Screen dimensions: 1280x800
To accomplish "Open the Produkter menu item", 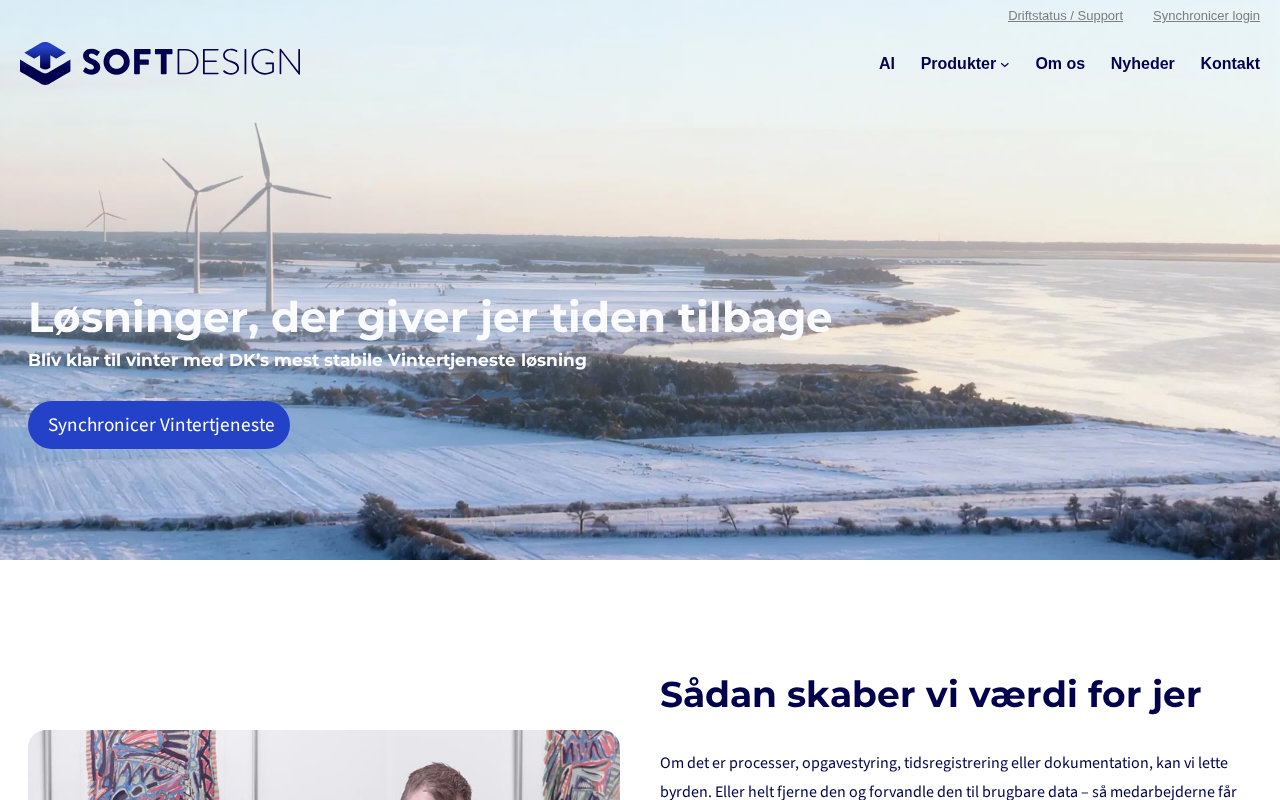I will tap(958, 64).
